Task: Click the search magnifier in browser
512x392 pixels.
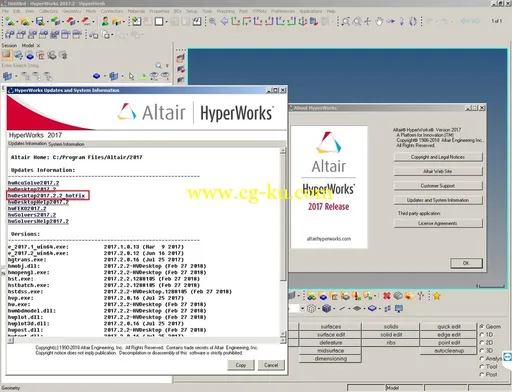Action: coord(159,66)
